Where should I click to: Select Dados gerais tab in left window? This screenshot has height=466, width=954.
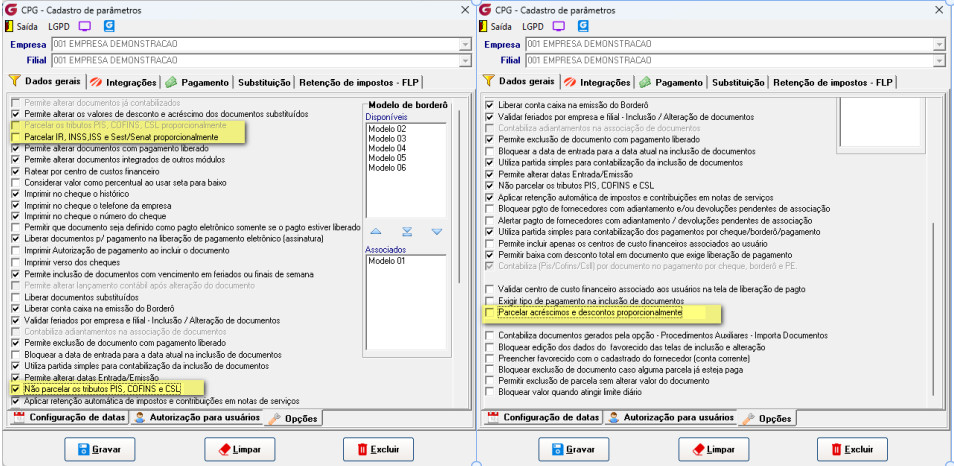pos(44,81)
